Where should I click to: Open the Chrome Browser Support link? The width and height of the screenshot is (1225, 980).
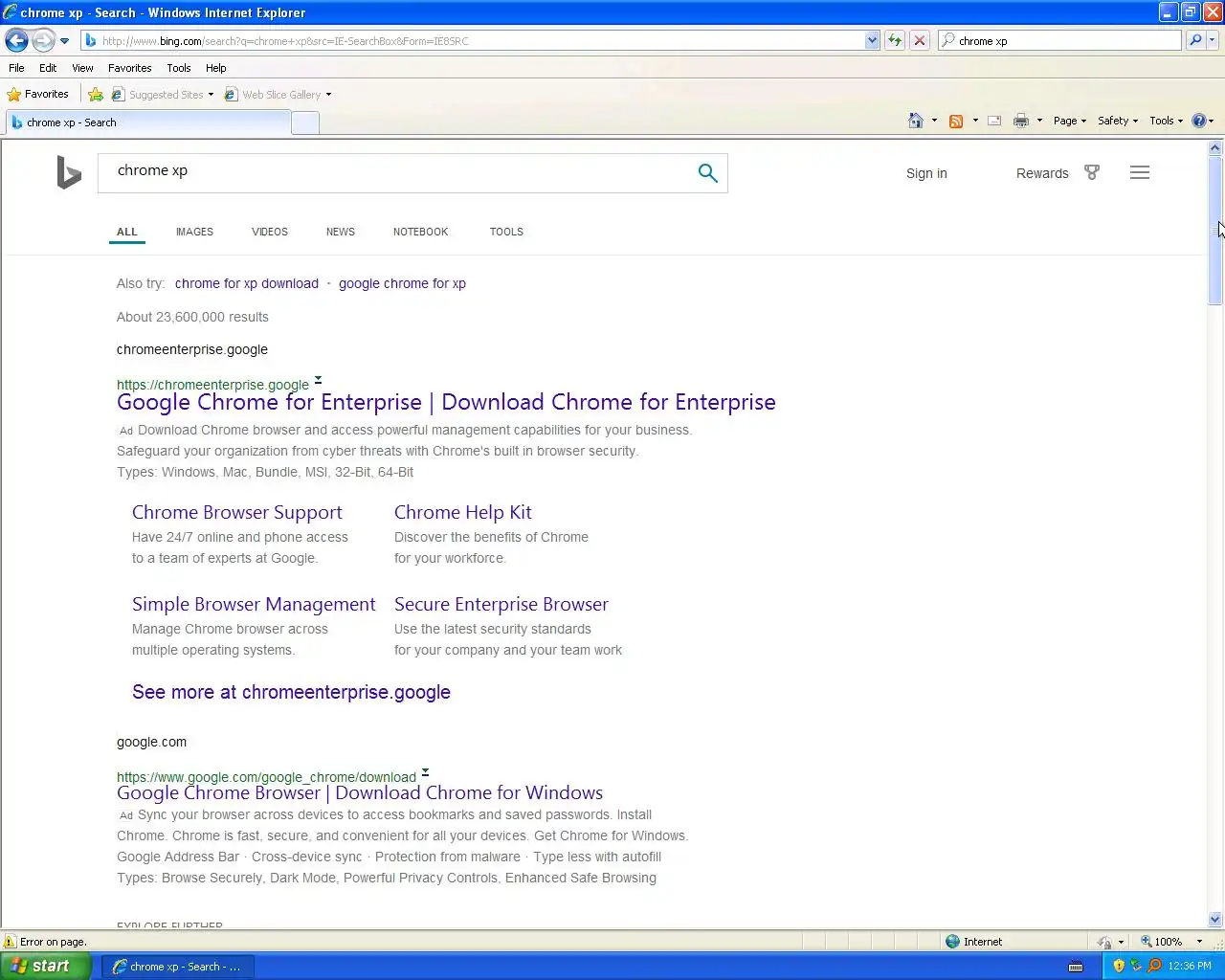(237, 512)
